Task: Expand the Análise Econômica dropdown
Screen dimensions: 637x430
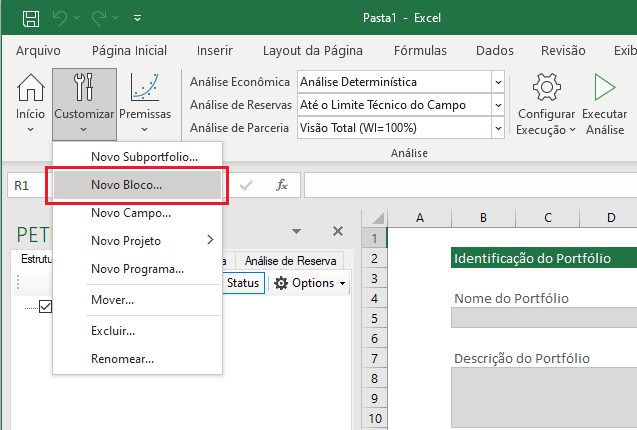Action: pos(498,82)
